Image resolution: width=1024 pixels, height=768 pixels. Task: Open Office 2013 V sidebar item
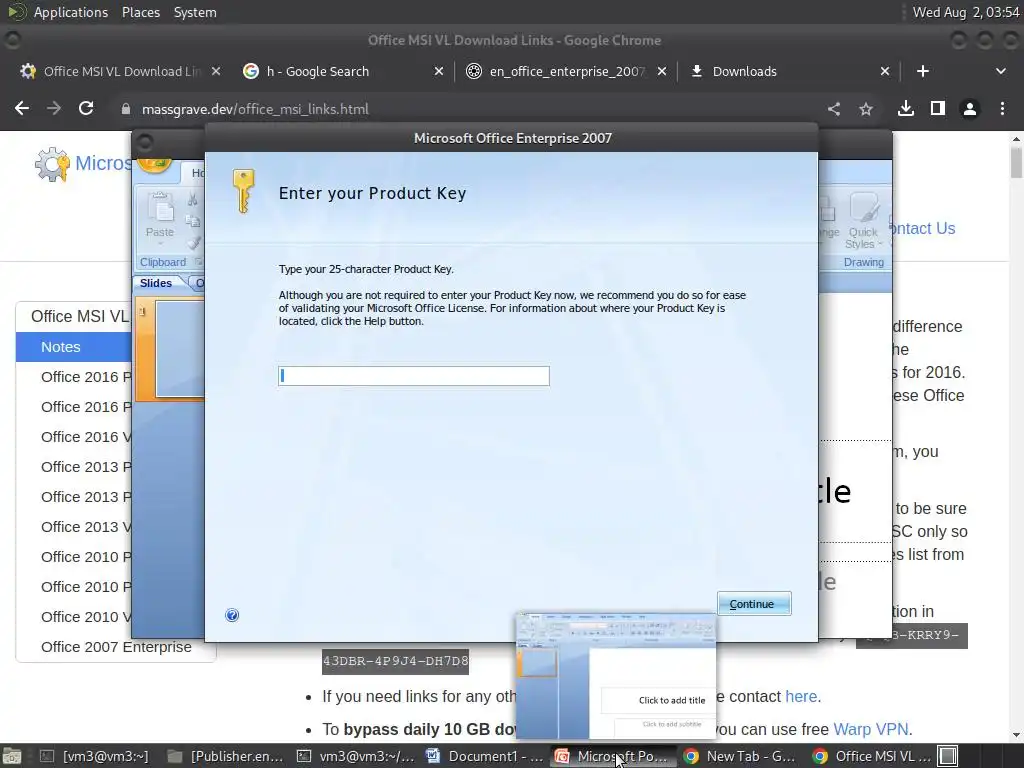pyautogui.click(x=86, y=526)
